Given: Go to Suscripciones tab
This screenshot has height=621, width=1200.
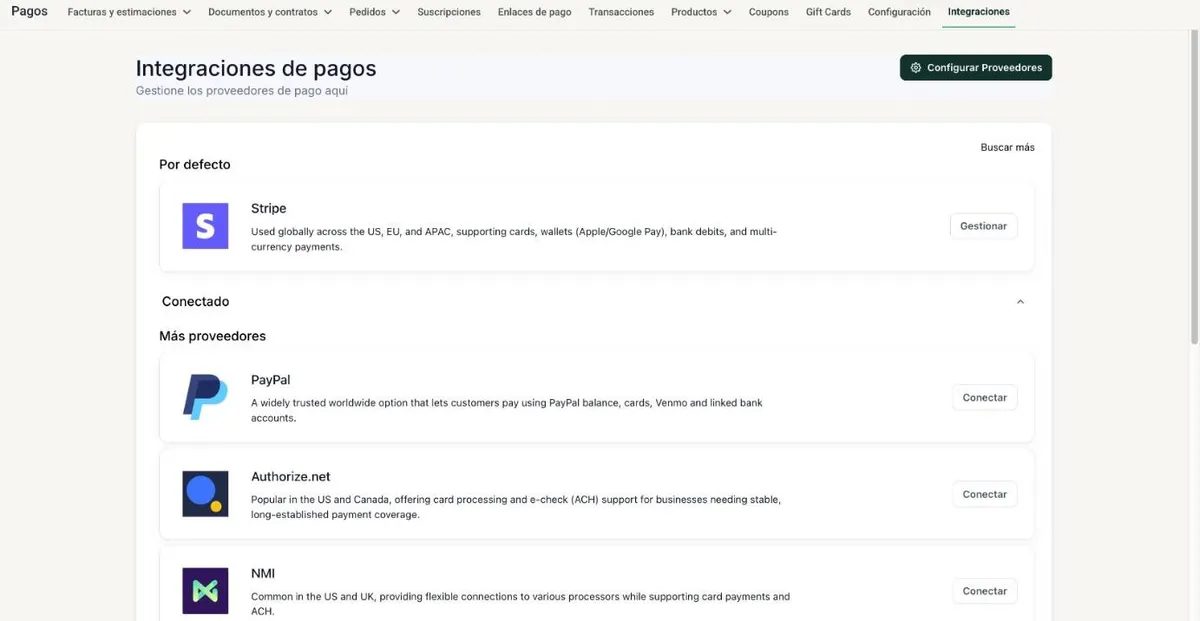Looking at the screenshot, I should click(449, 12).
